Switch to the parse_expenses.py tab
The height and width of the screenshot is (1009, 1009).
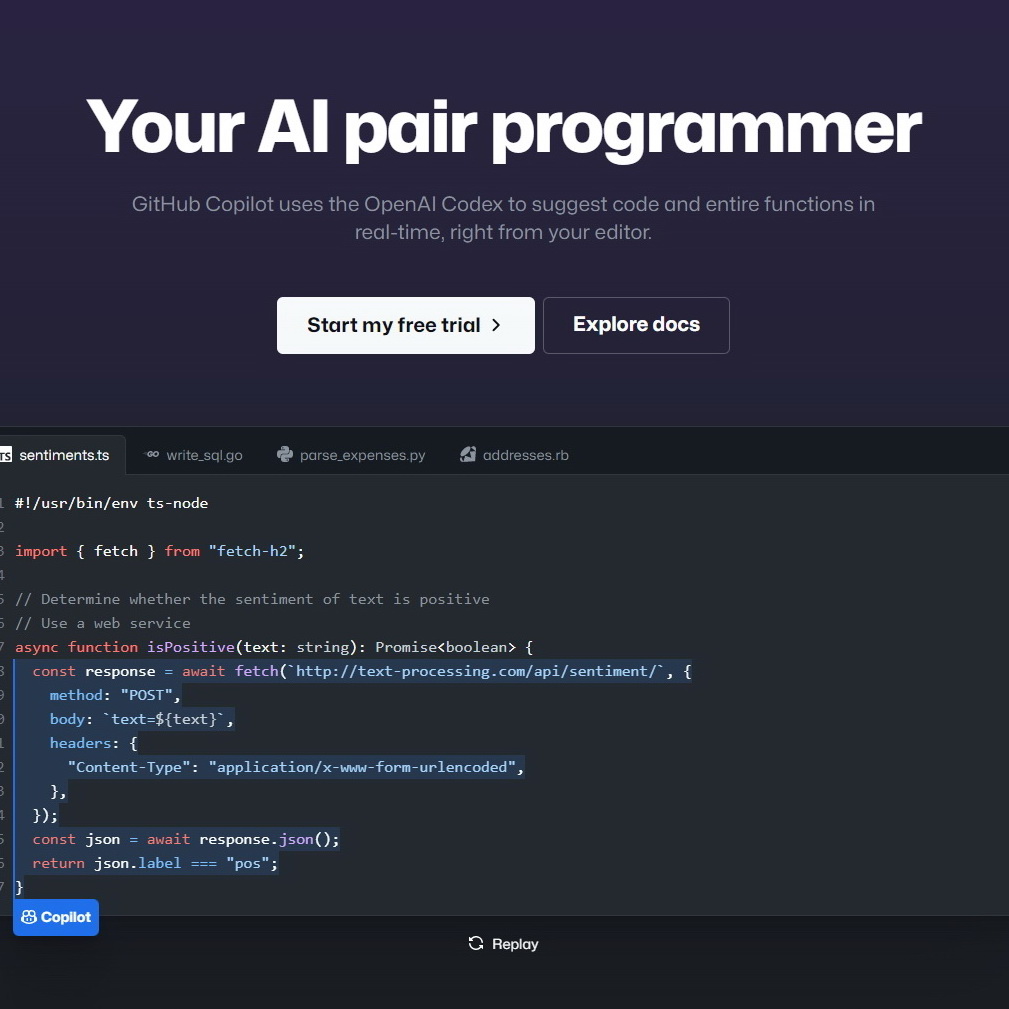click(351, 455)
